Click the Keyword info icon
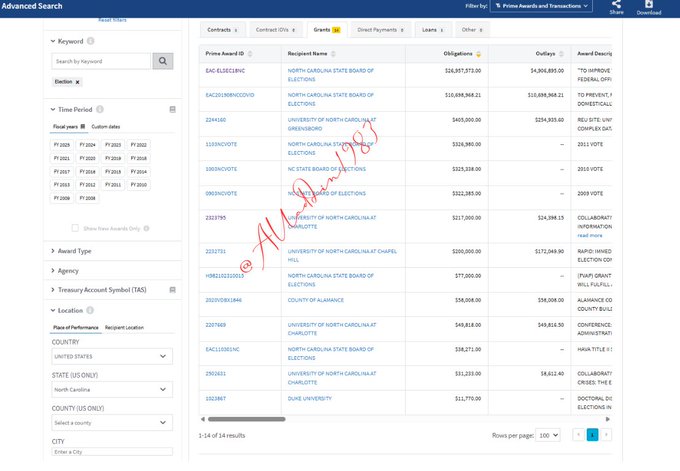 coord(91,41)
